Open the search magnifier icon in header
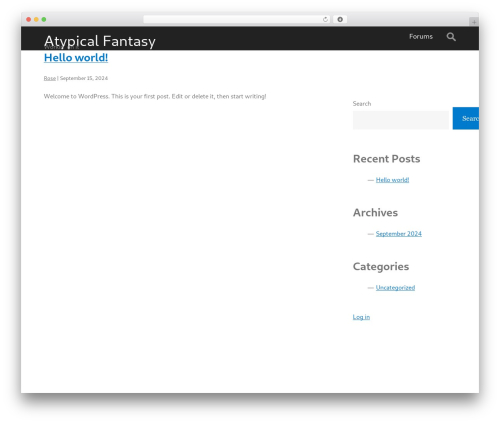This screenshot has height=423, width=500. pyautogui.click(x=451, y=37)
